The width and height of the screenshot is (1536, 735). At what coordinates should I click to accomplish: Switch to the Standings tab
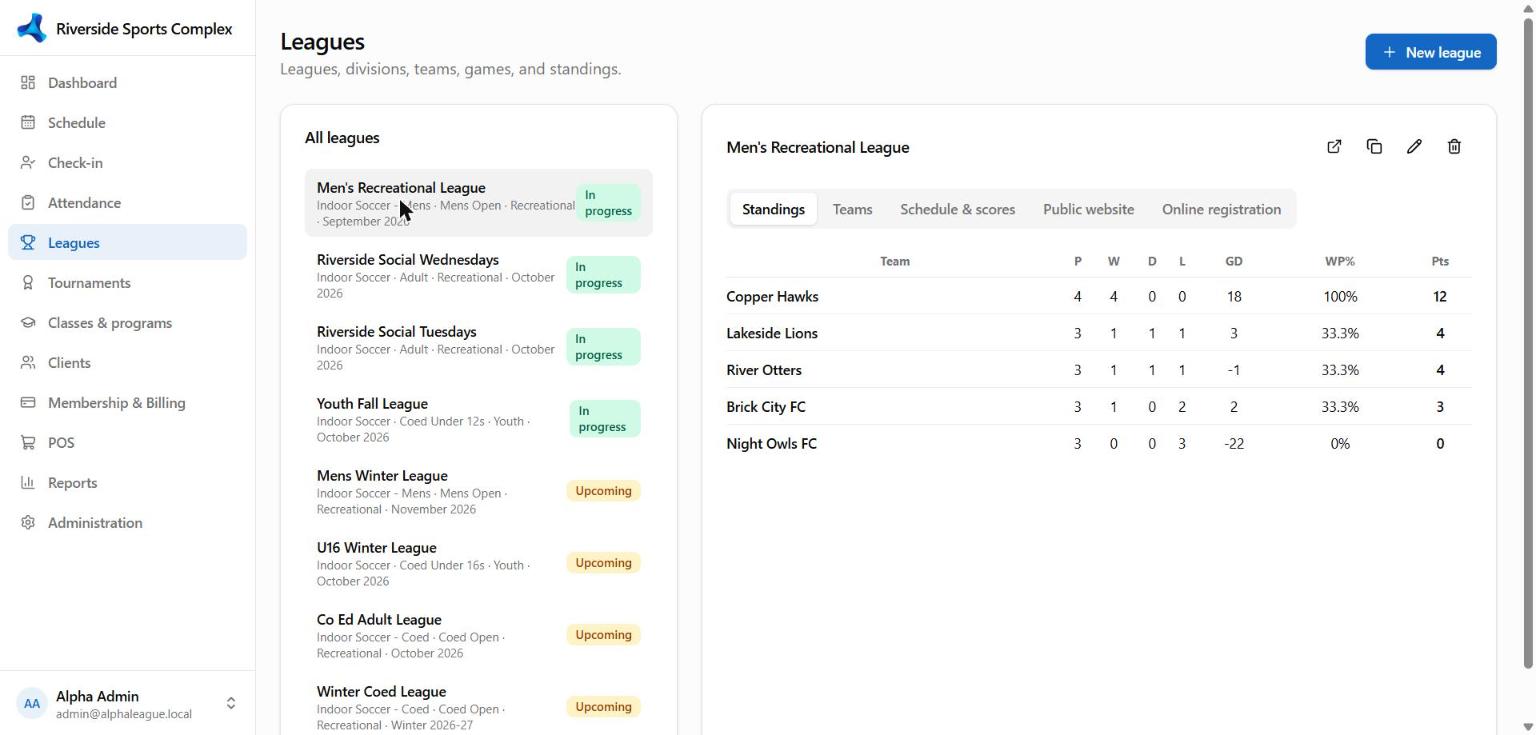click(773, 209)
